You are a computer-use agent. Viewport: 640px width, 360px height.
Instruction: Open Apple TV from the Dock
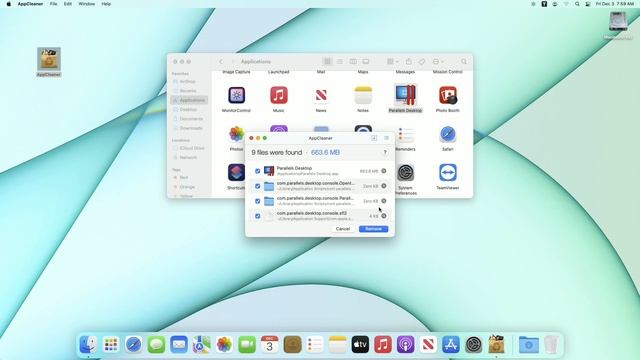(360, 344)
